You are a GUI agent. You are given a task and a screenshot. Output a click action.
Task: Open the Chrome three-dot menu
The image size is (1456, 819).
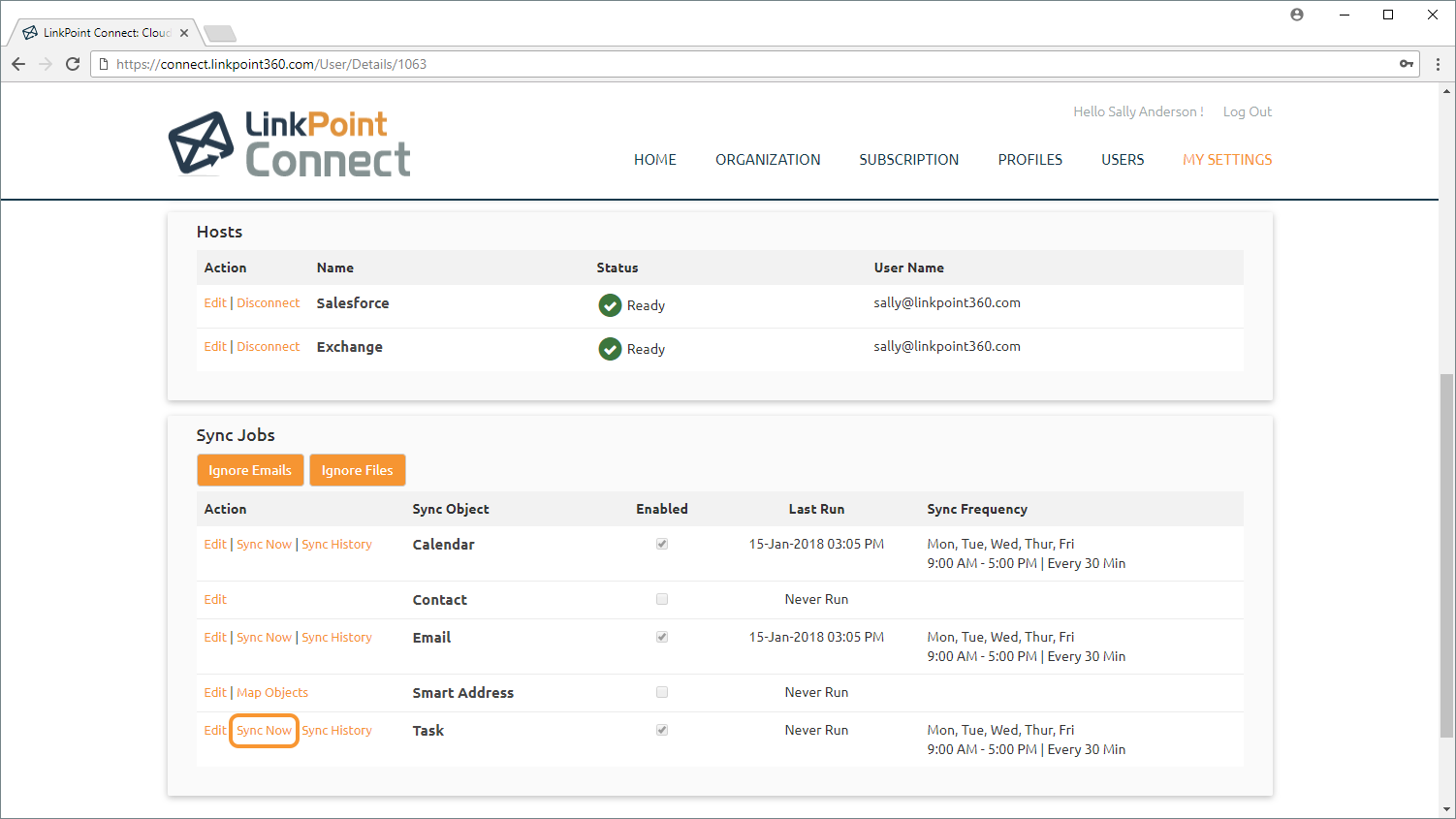[1438, 64]
